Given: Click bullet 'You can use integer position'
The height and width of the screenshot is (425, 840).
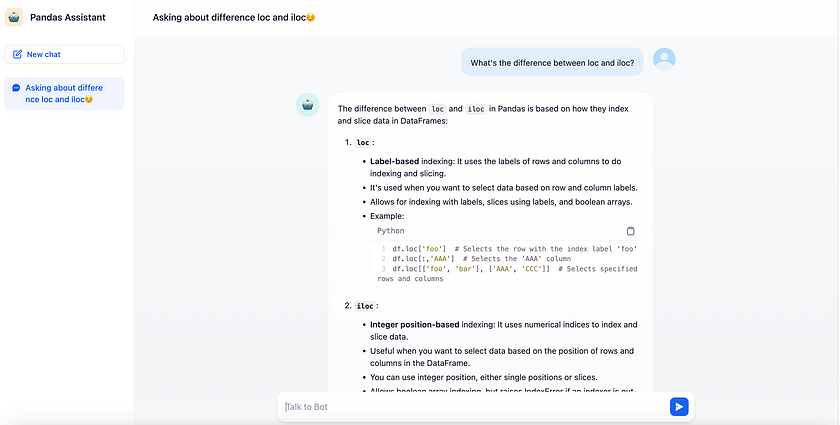Looking at the screenshot, I should (x=484, y=377).
